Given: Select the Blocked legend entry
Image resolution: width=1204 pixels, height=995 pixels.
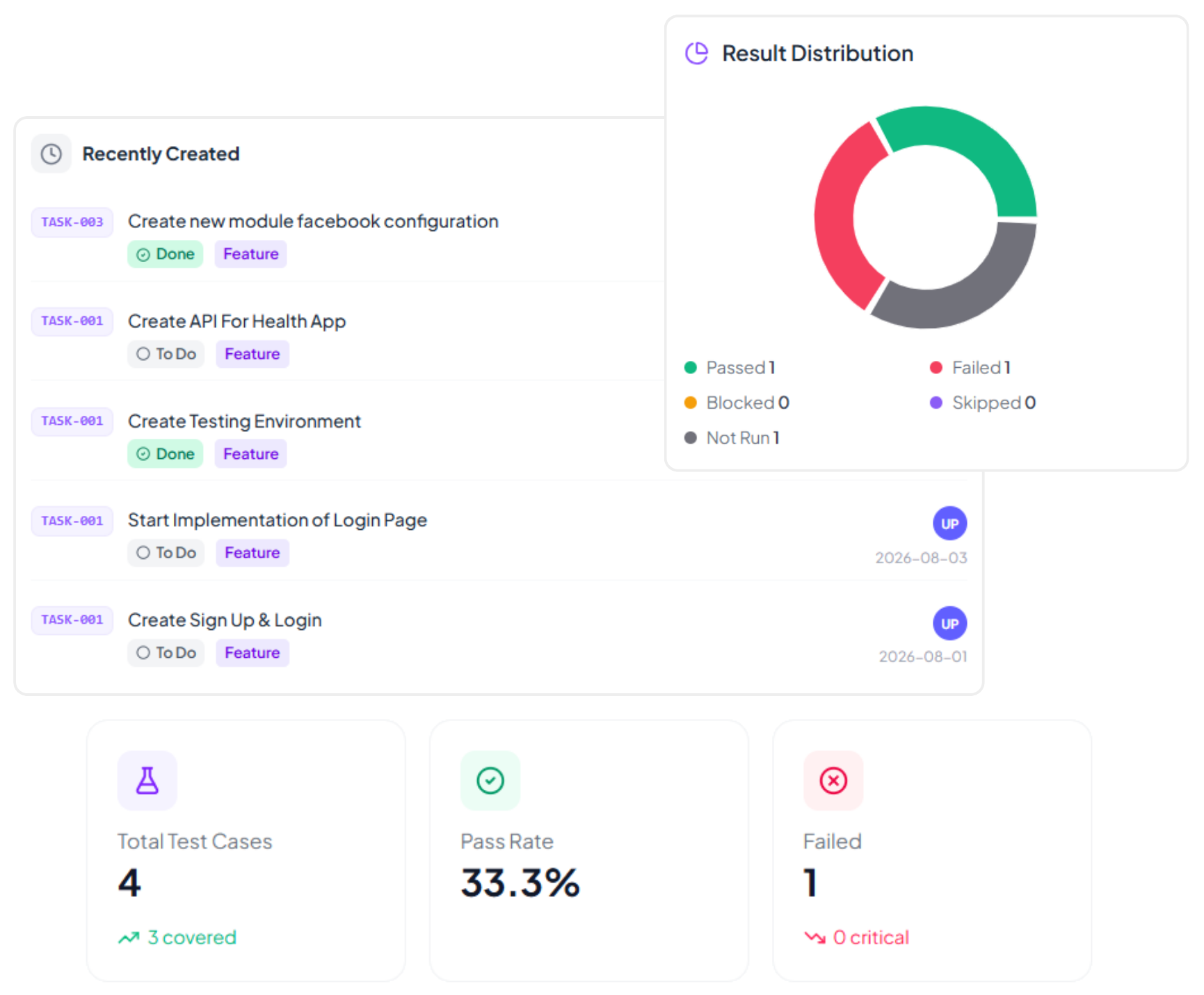Looking at the screenshot, I should click(737, 403).
